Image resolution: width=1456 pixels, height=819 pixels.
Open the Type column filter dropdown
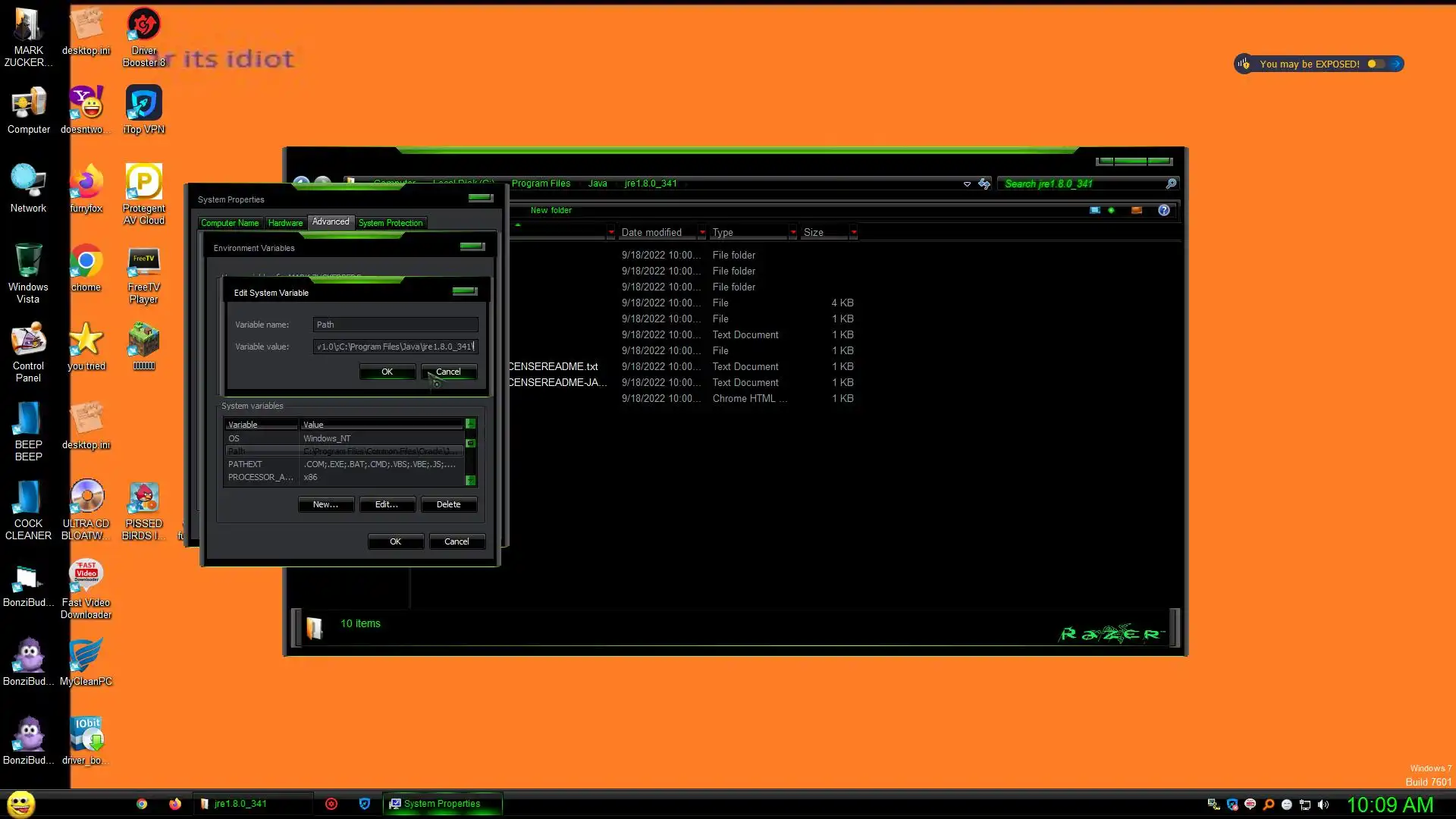793,232
